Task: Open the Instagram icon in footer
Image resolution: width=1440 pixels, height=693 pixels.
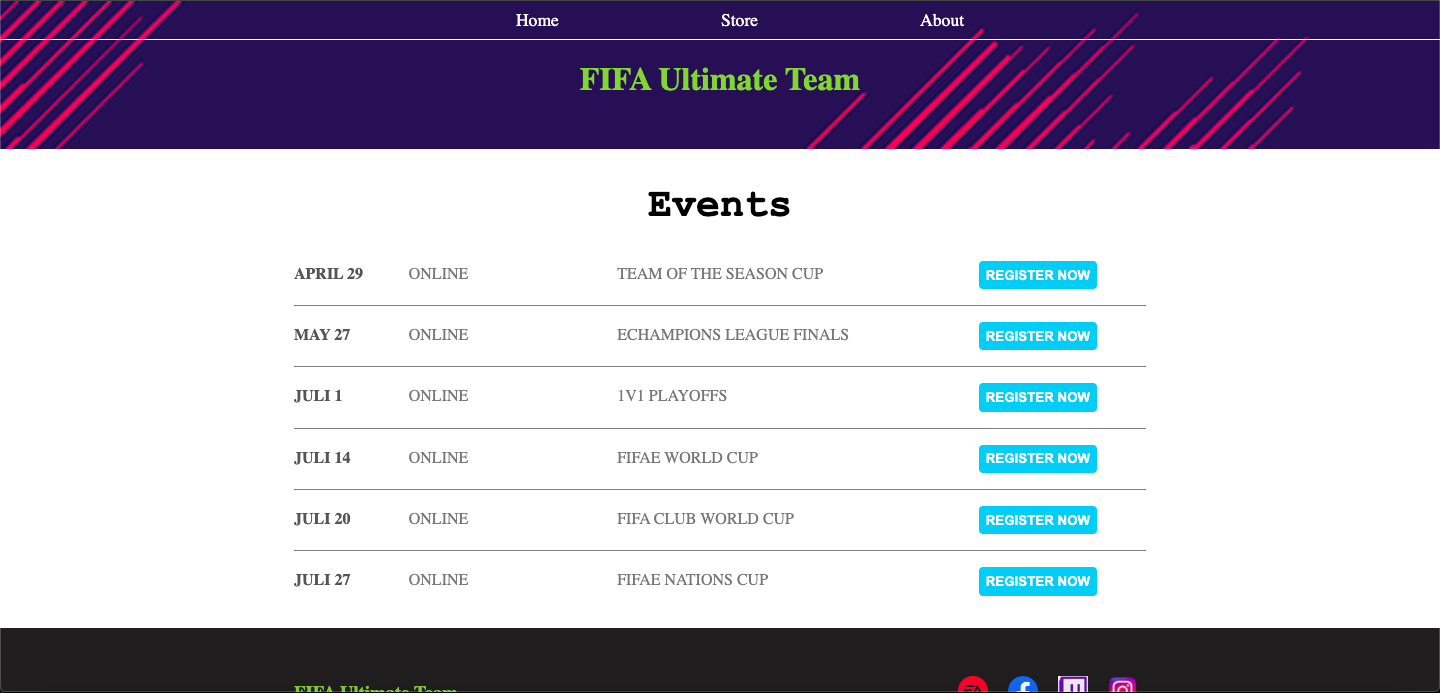Action: 1123,686
